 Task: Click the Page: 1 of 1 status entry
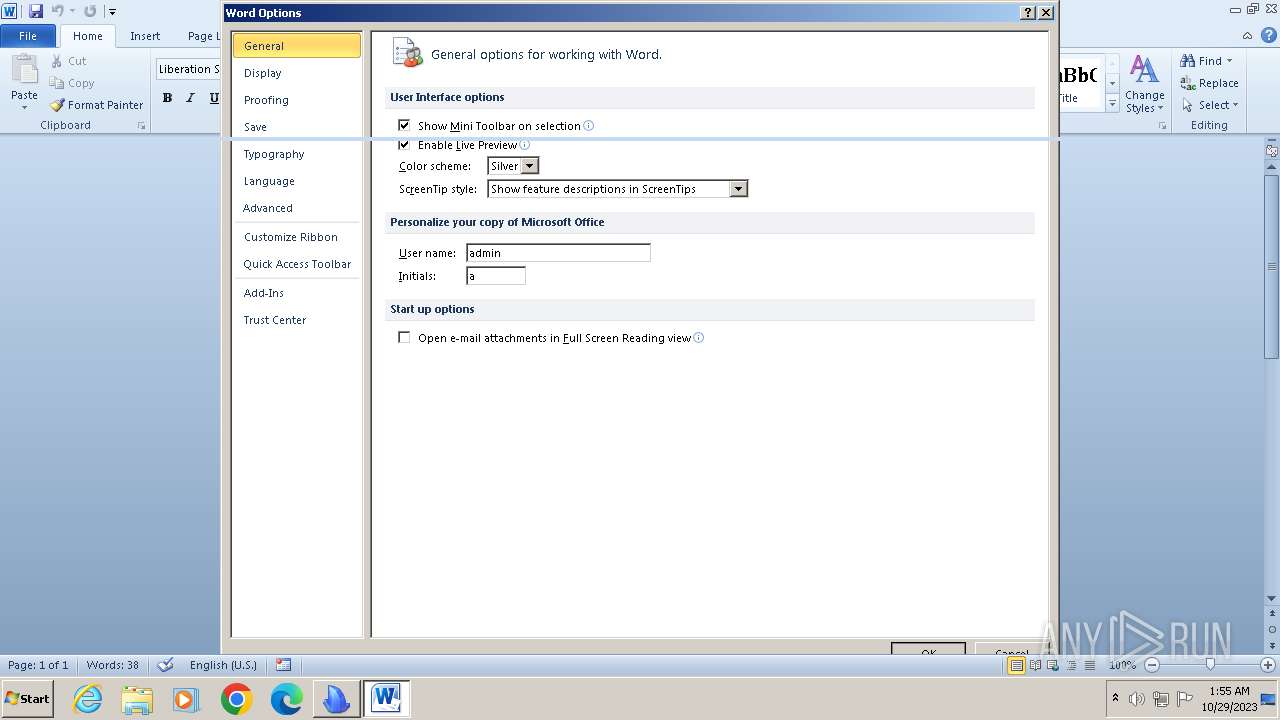tap(38, 665)
